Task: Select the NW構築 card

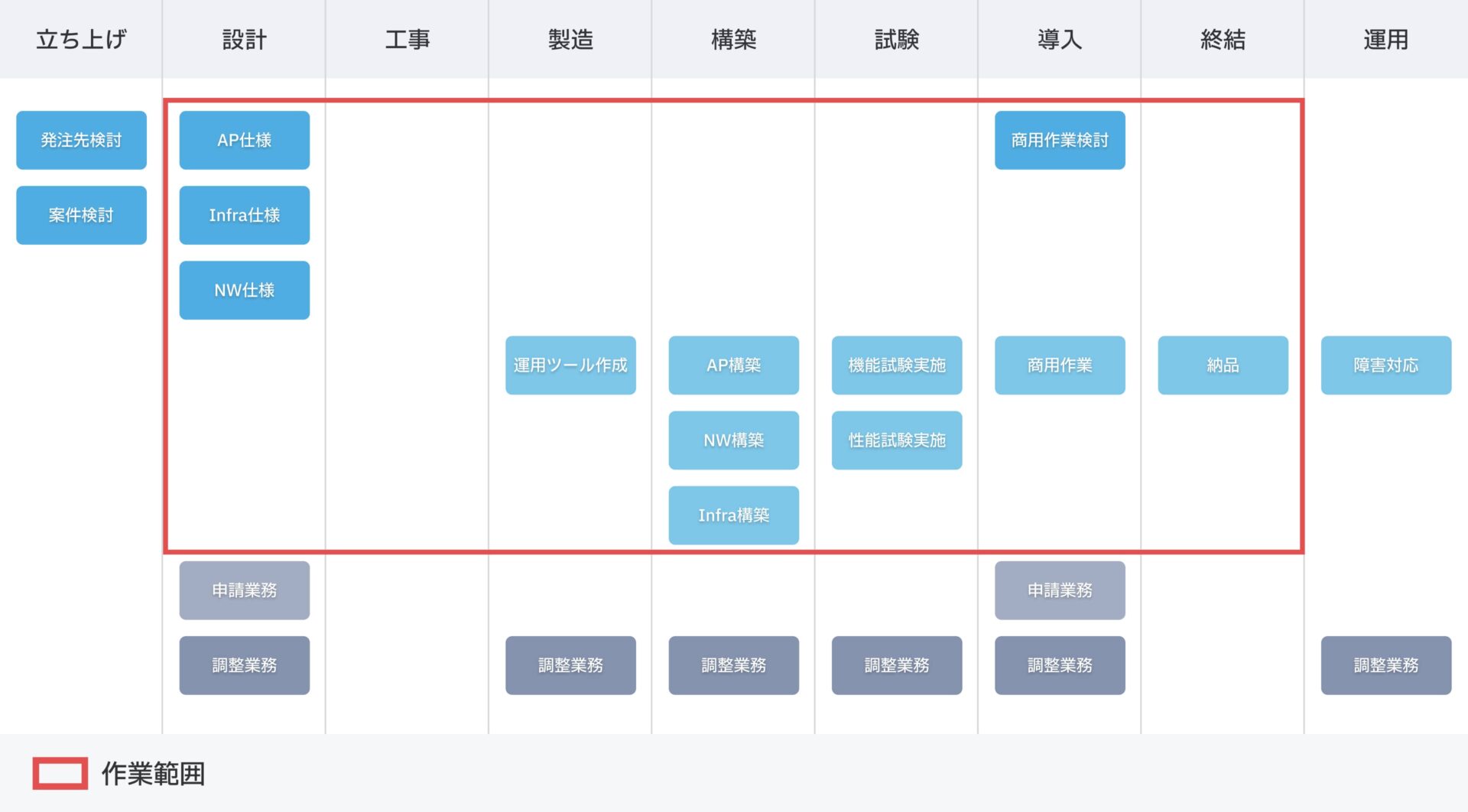Action: [x=734, y=440]
